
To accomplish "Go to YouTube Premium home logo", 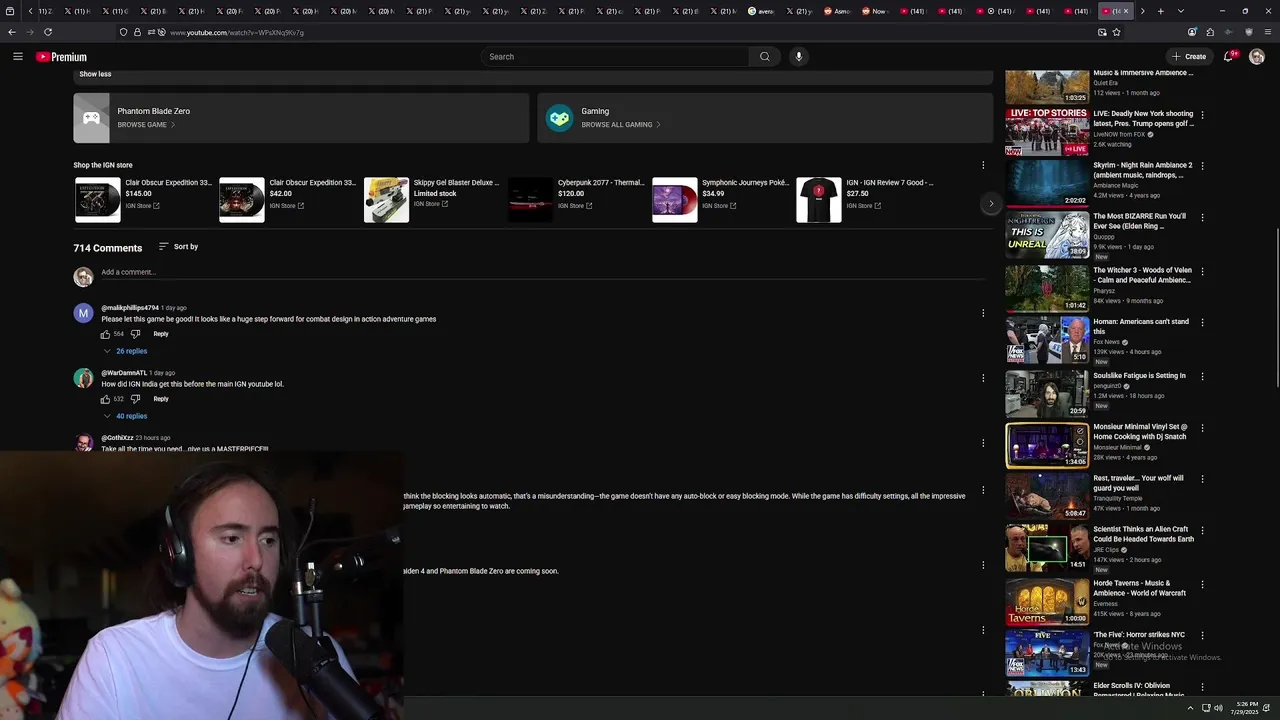I will (62, 57).
